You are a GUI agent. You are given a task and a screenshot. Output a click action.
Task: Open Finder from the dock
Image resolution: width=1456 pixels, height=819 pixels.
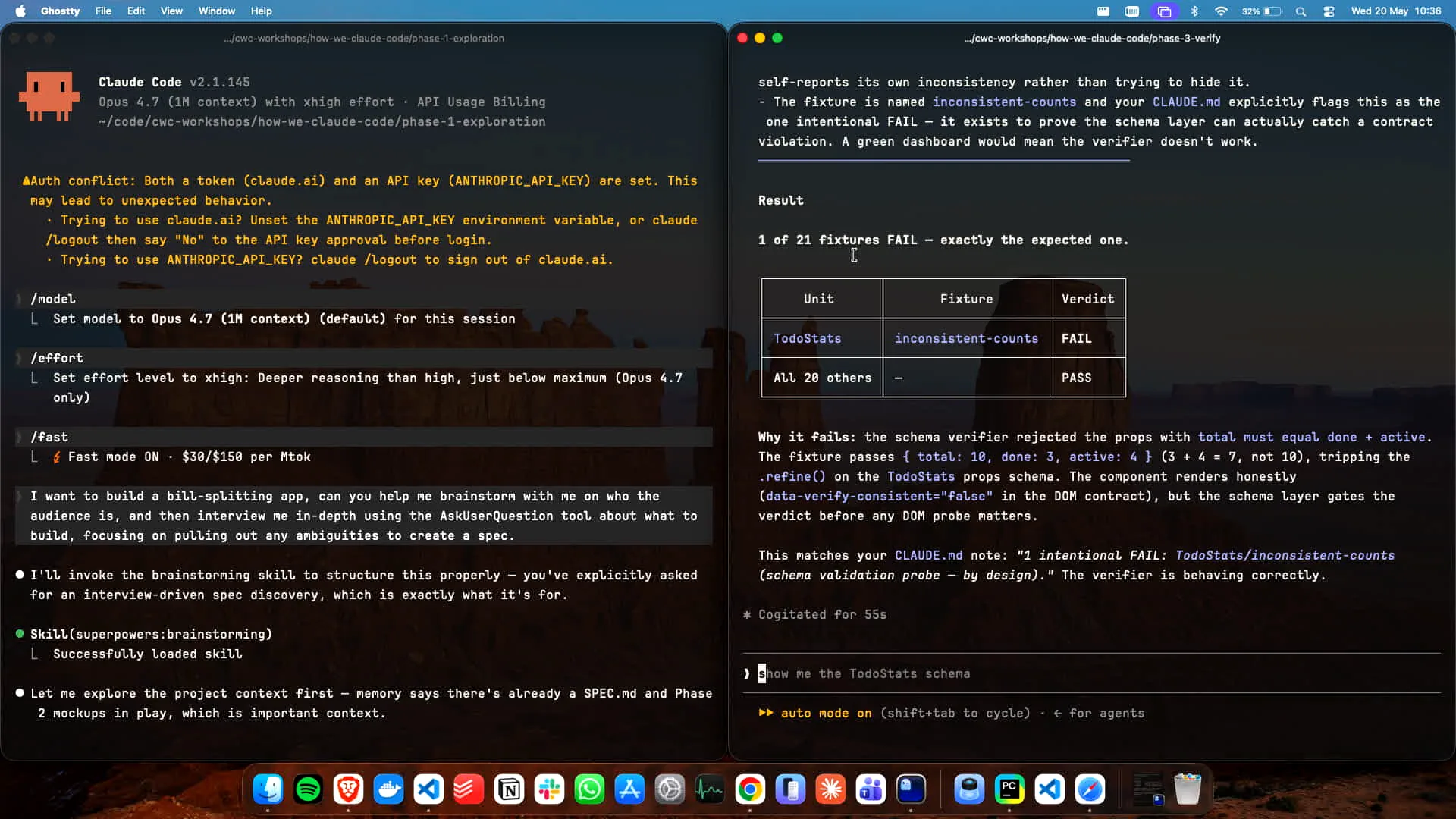pos(268,789)
